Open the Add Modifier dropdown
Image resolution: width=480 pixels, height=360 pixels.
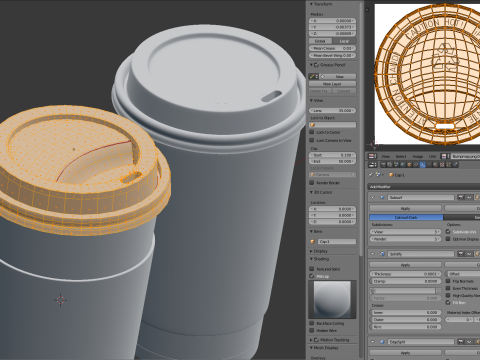point(424,187)
